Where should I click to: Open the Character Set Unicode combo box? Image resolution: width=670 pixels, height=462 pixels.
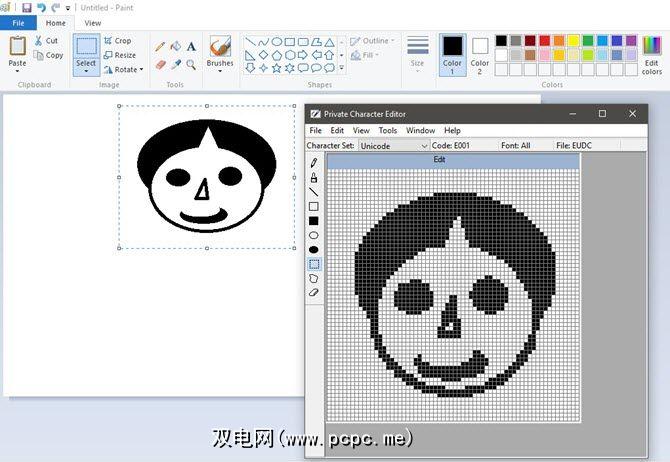[x=393, y=146]
